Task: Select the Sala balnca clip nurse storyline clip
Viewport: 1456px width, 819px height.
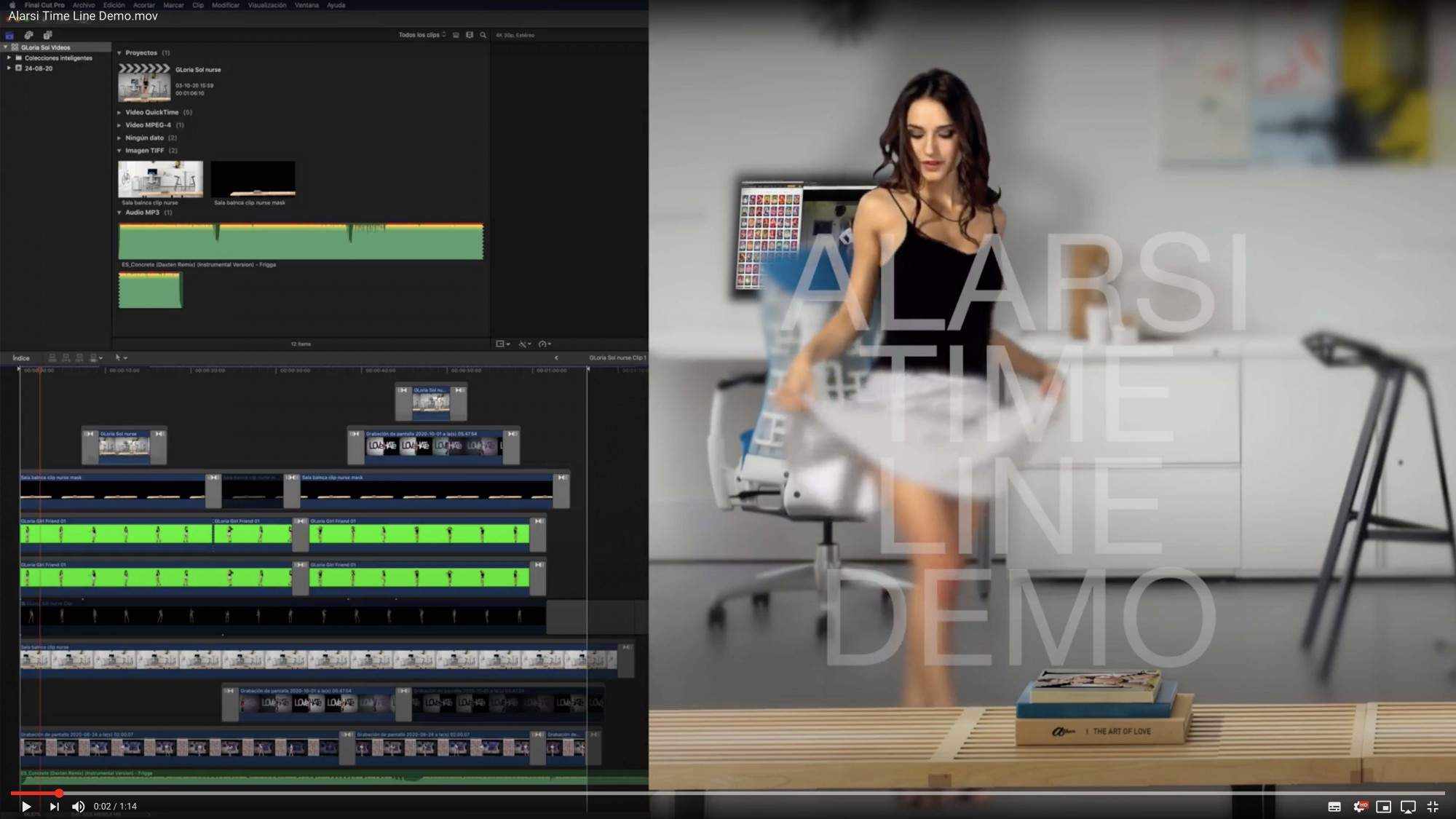Action: coord(319,660)
